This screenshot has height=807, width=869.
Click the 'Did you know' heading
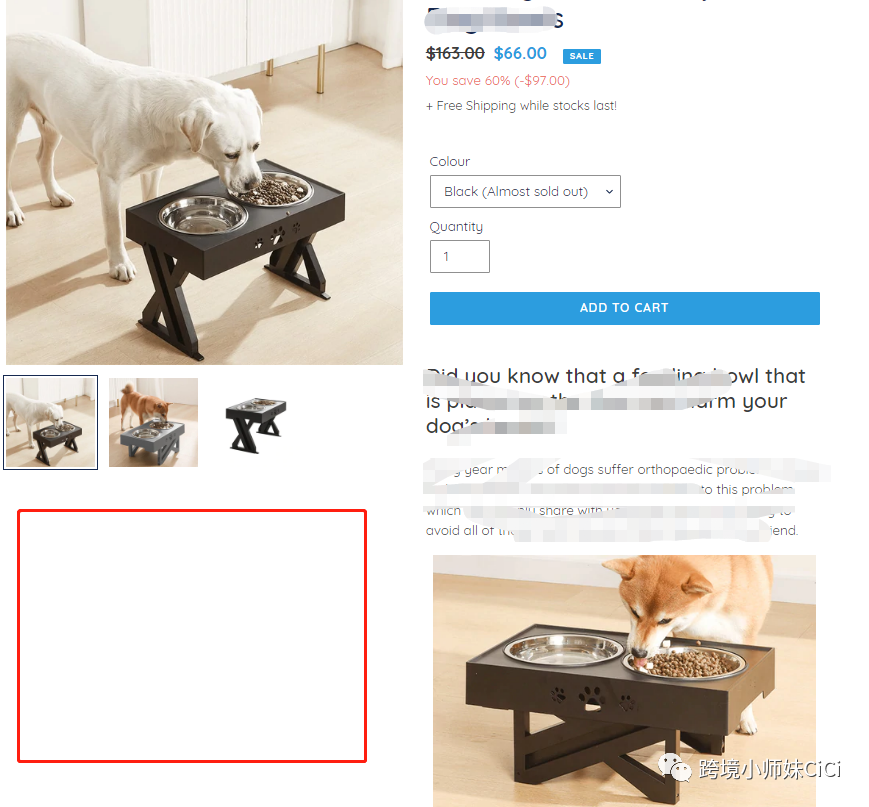(x=615, y=401)
